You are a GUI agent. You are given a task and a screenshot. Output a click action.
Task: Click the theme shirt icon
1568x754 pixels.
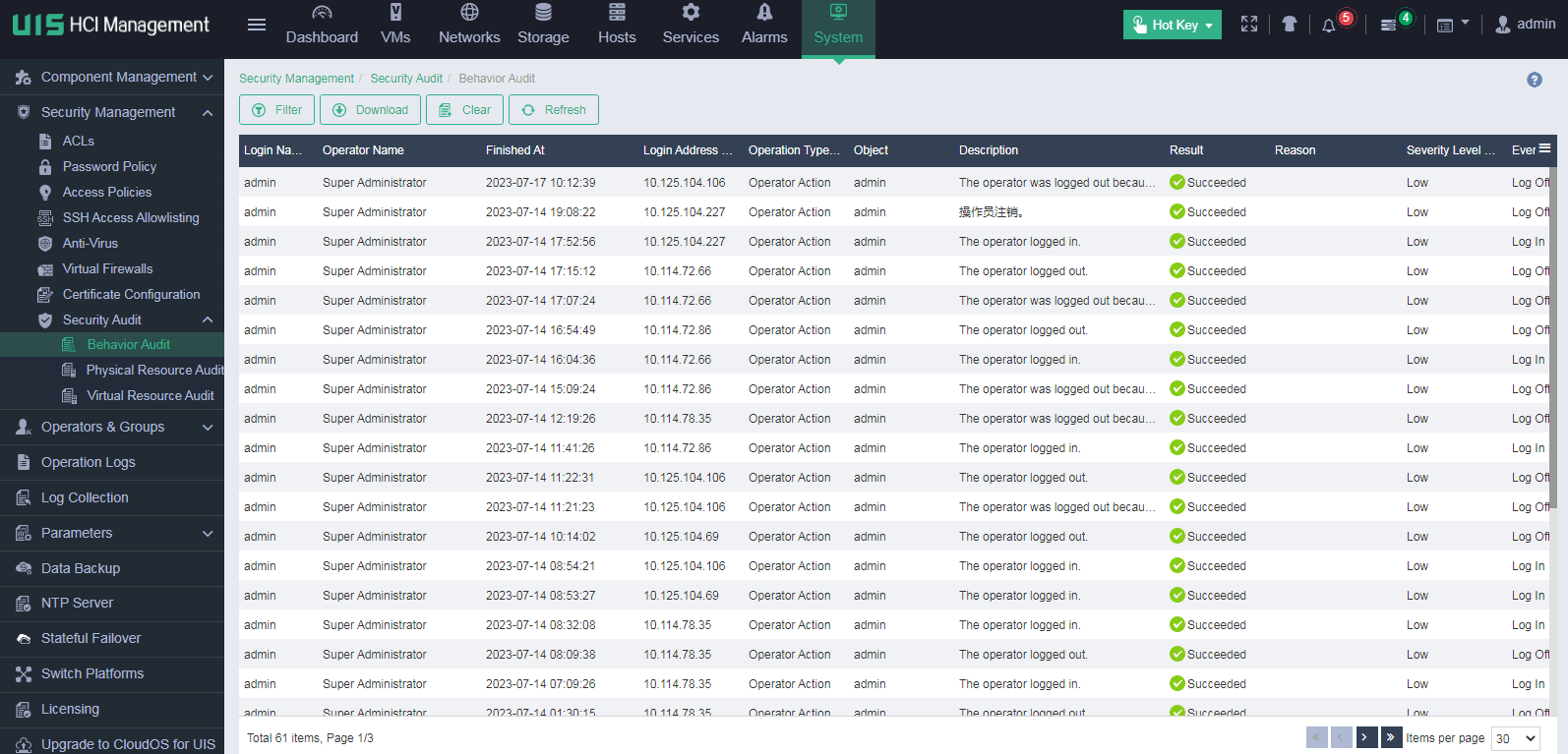tap(1290, 25)
